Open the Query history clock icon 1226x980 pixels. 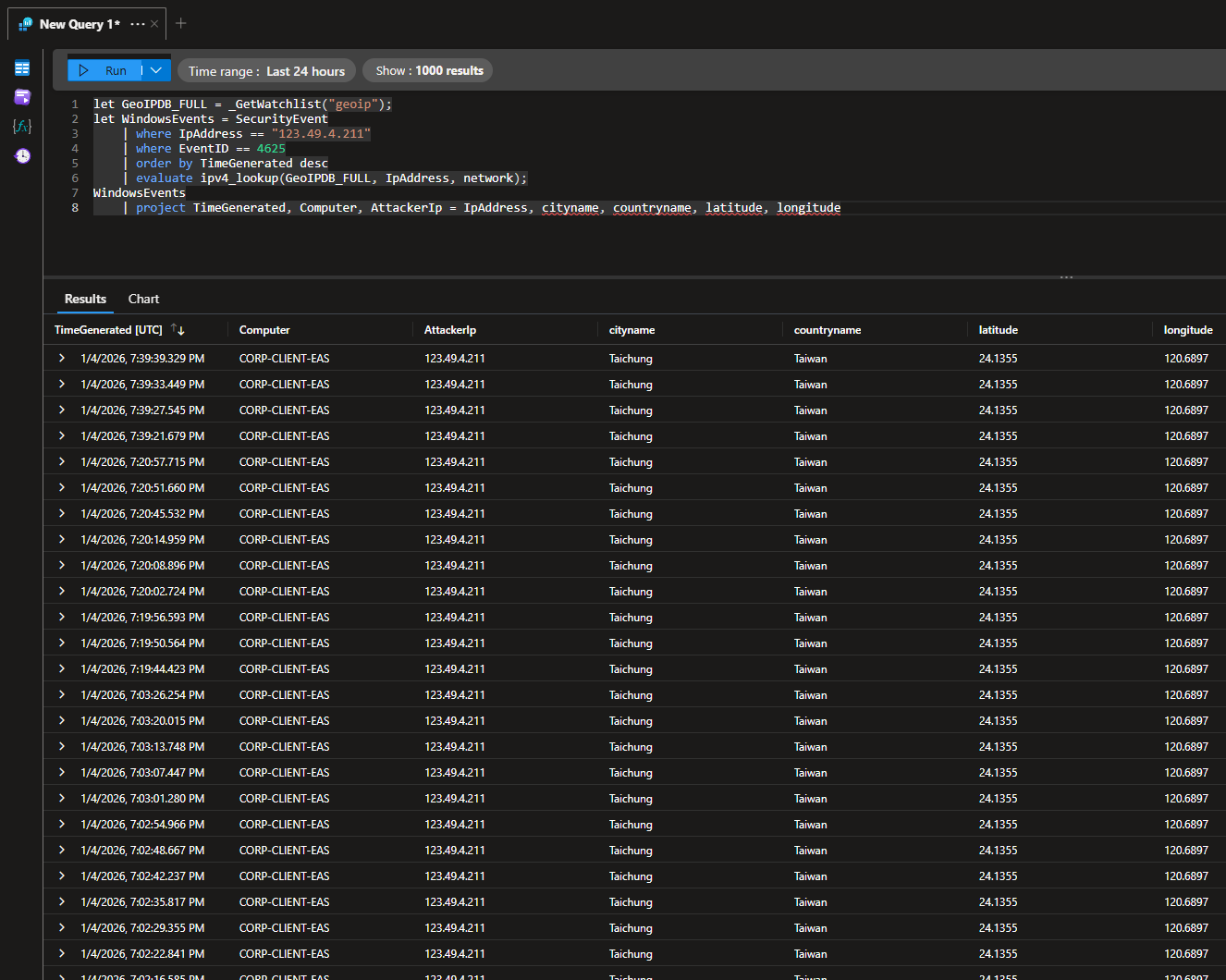click(x=22, y=156)
